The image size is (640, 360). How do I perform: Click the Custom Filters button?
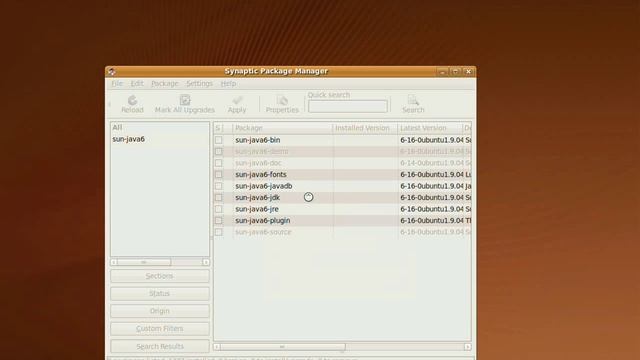click(160, 329)
